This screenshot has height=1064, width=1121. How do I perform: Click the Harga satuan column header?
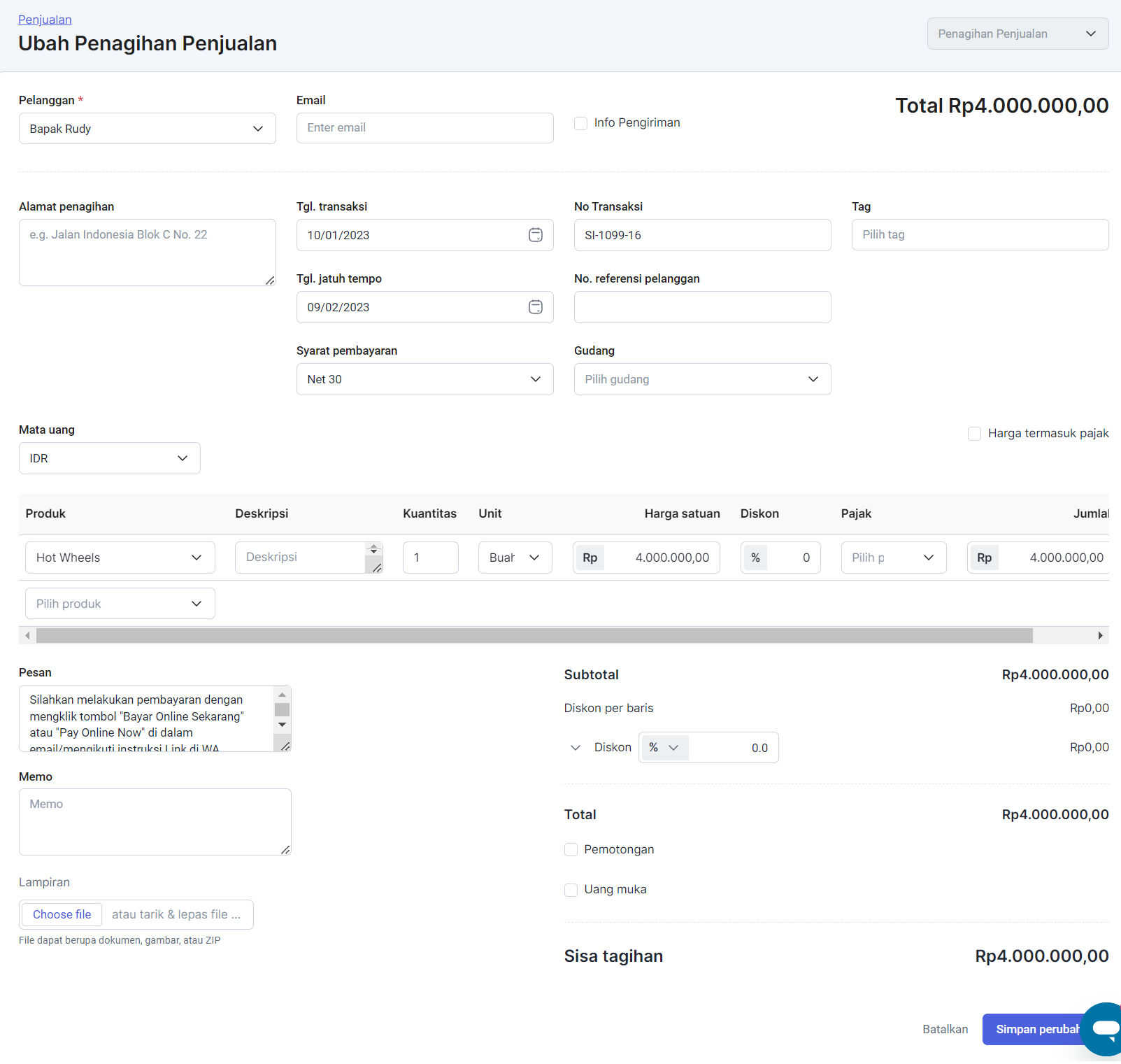[x=682, y=513]
